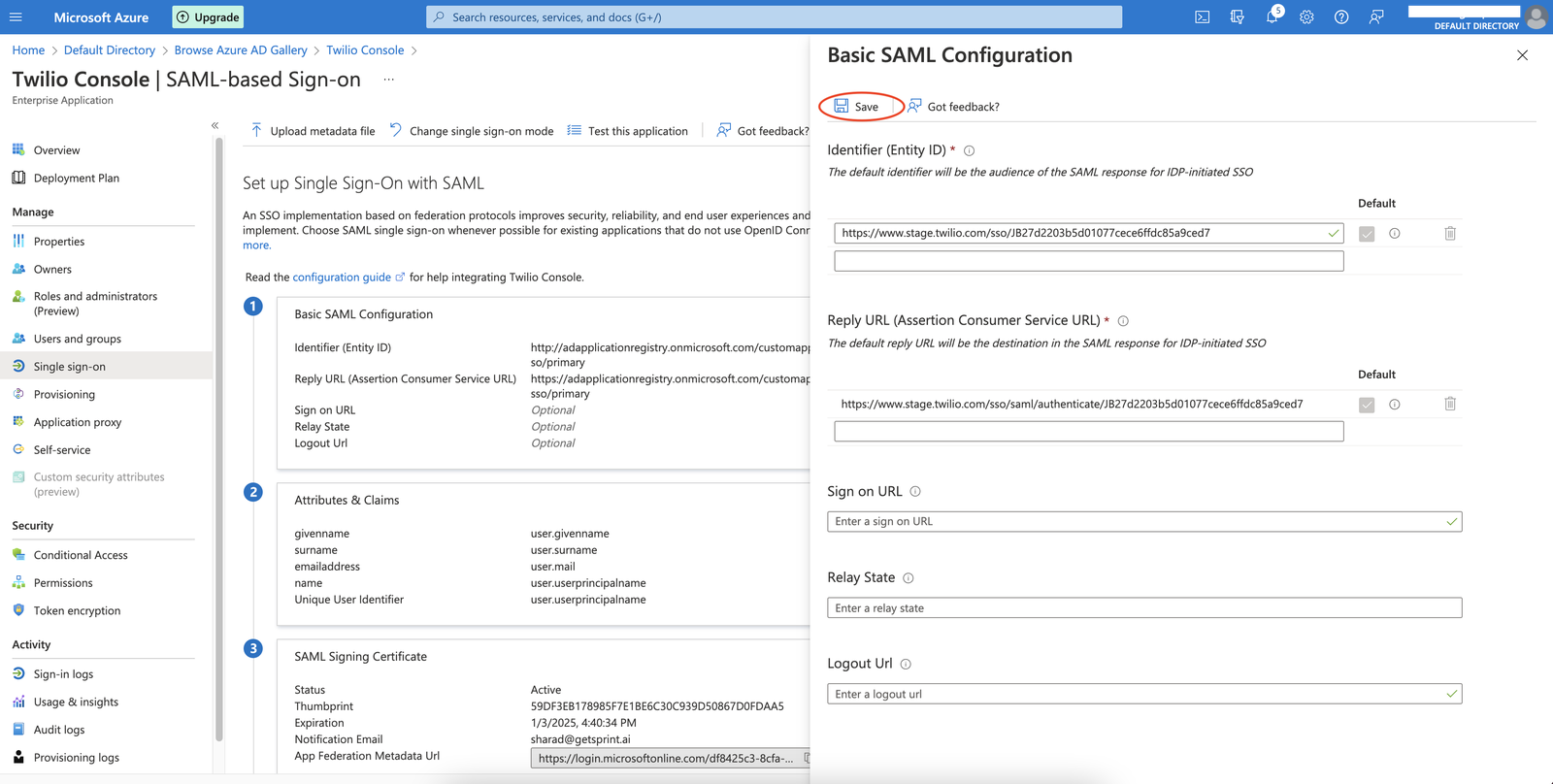The image size is (1553, 784).
Task: Open Users and groups menu item
Action: 77,339
